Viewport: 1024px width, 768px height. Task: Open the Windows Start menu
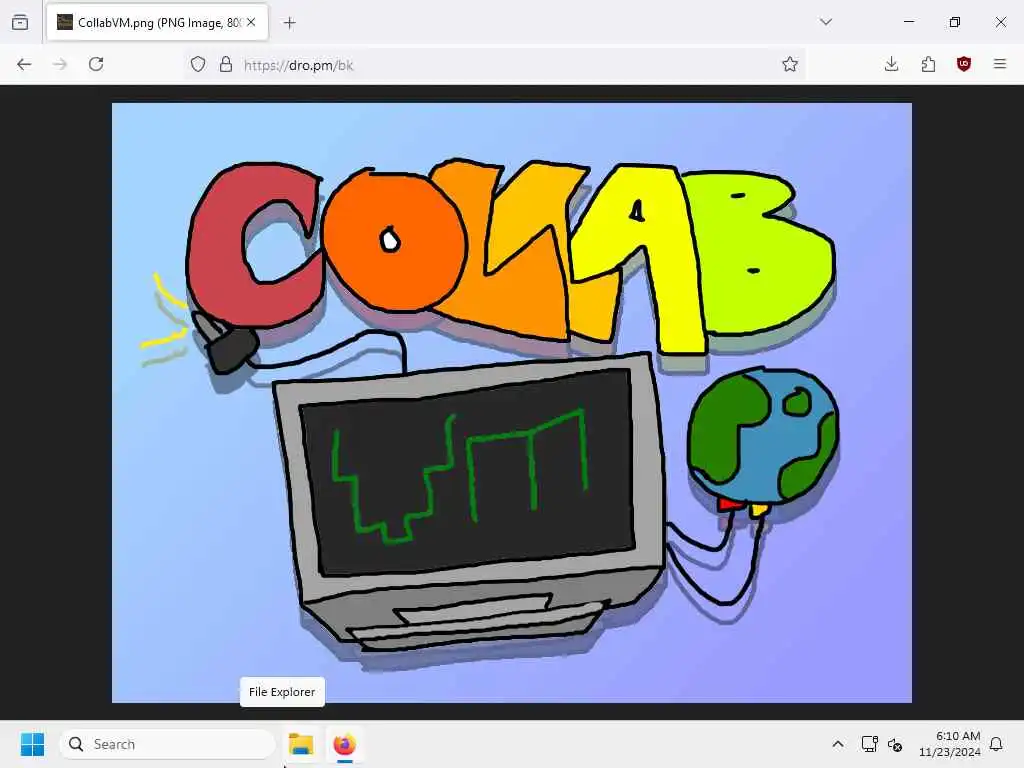coord(32,744)
